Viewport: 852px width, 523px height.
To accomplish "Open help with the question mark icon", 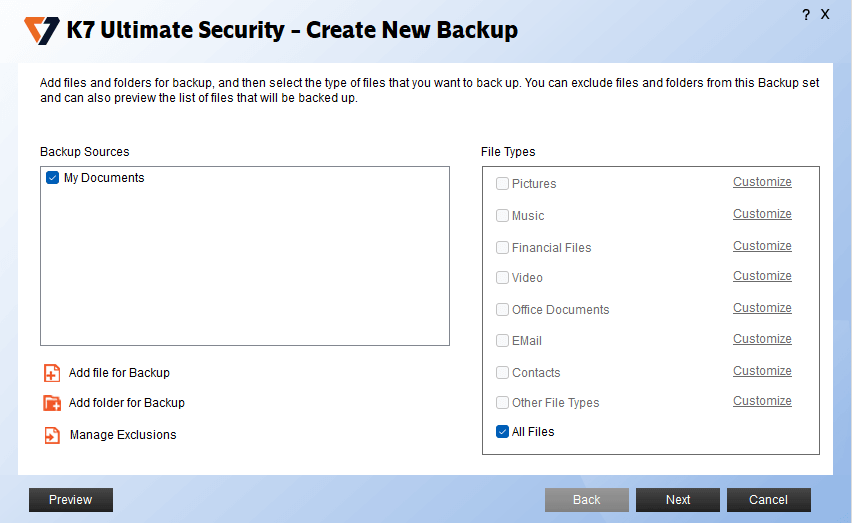I will pyautogui.click(x=806, y=15).
